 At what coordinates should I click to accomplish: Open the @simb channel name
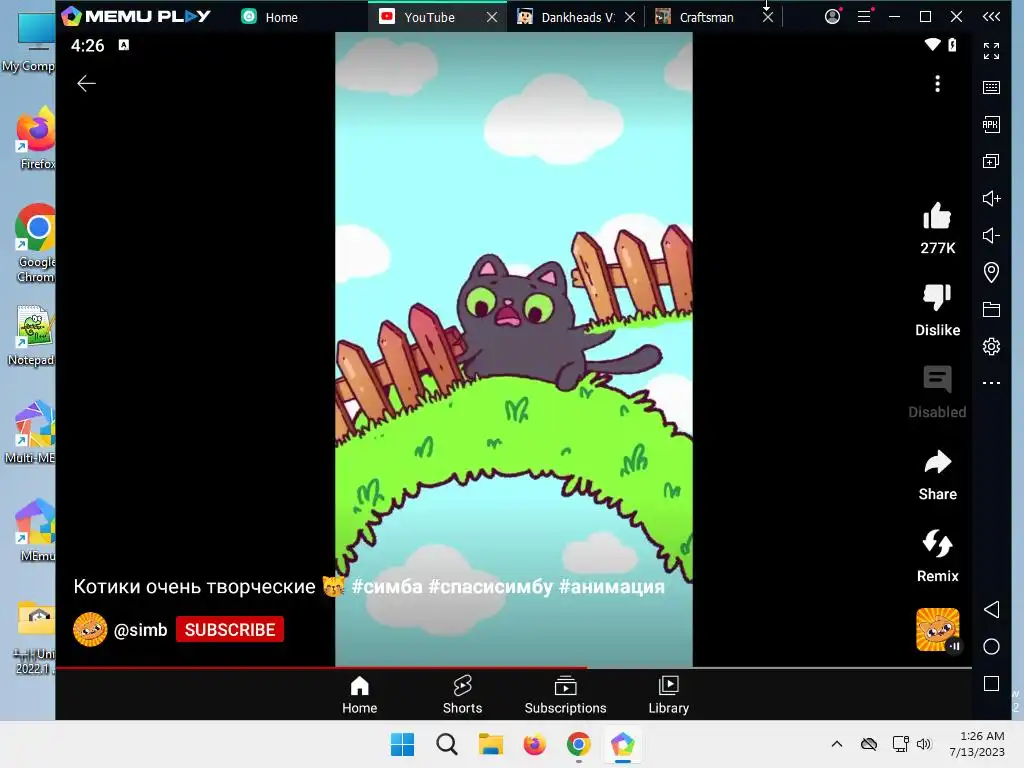pyautogui.click(x=140, y=630)
